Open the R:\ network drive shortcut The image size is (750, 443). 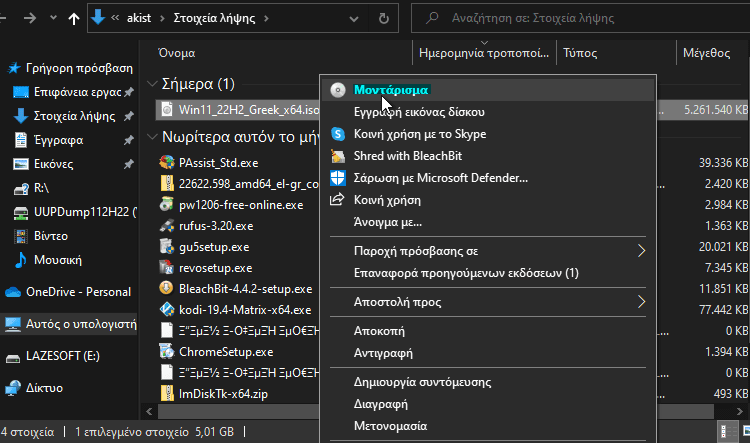[41, 188]
